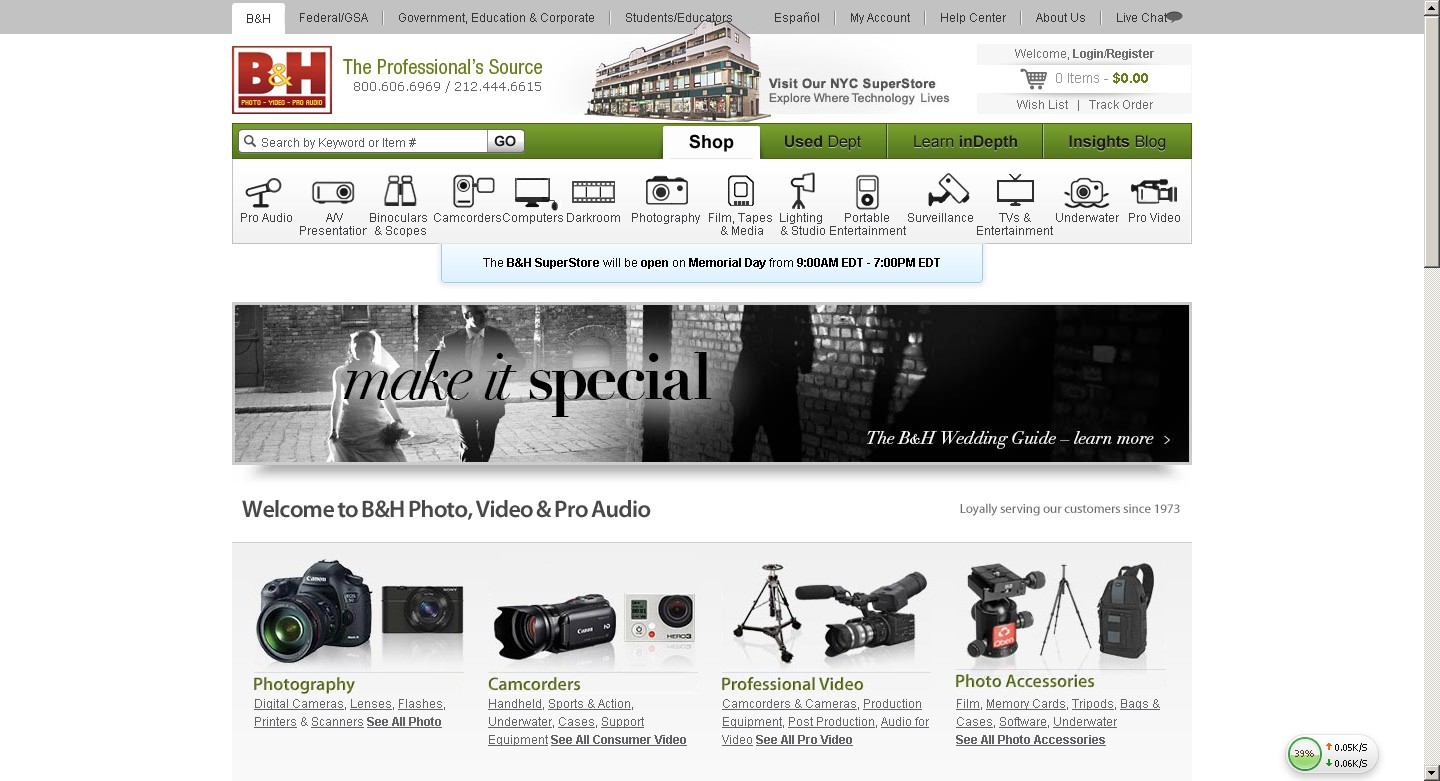The height and width of the screenshot is (781, 1440).
Task: Click the Photo Accessories section heading
Action: click(1025, 681)
